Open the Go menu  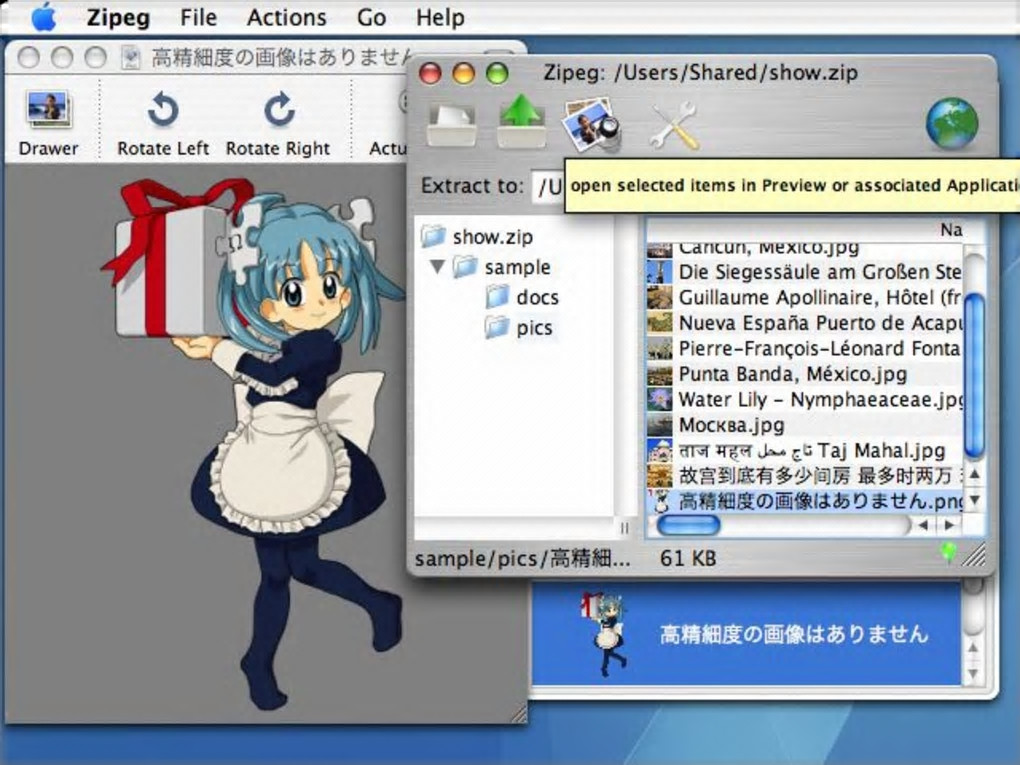pyautogui.click(x=371, y=17)
